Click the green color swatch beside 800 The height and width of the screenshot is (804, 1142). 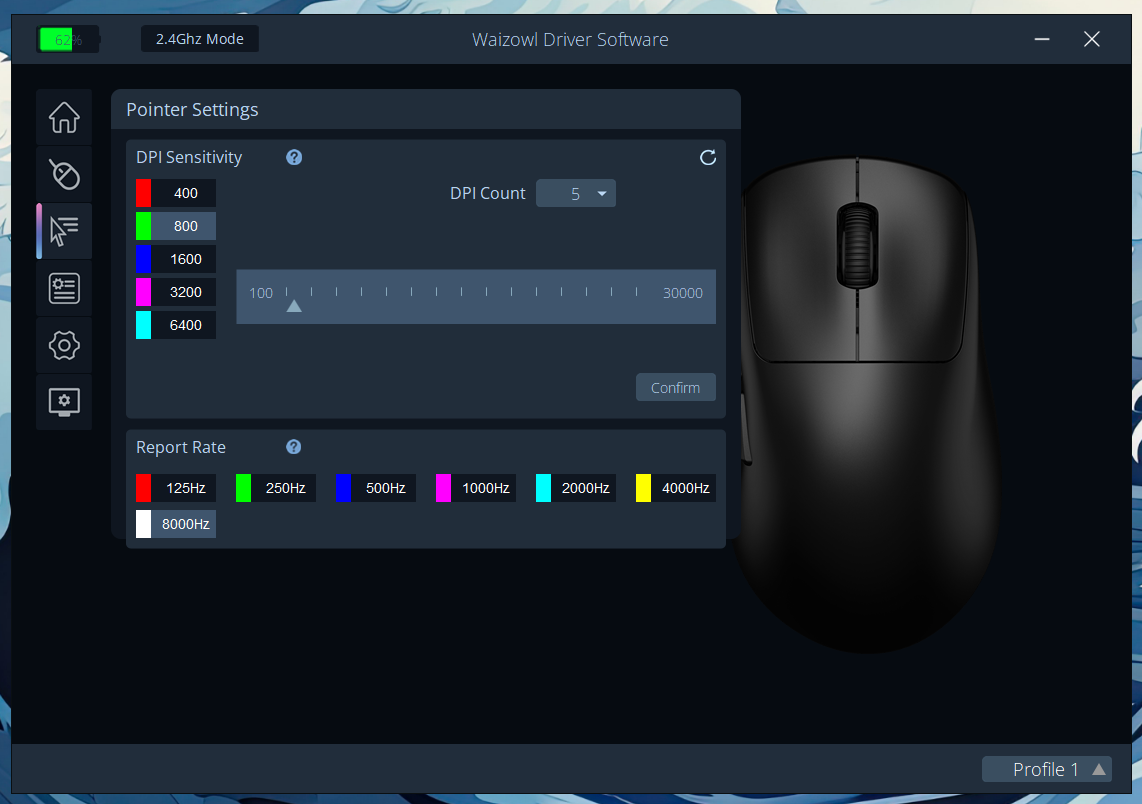click(143, 226)
